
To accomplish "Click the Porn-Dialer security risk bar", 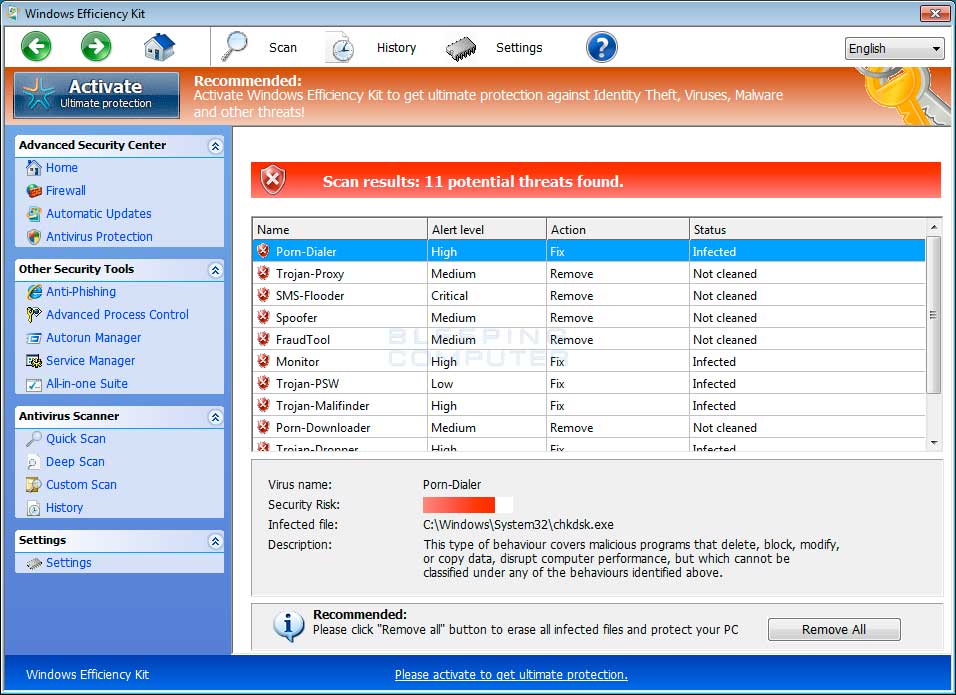I will pyautogui.click(x=460, y=504).
